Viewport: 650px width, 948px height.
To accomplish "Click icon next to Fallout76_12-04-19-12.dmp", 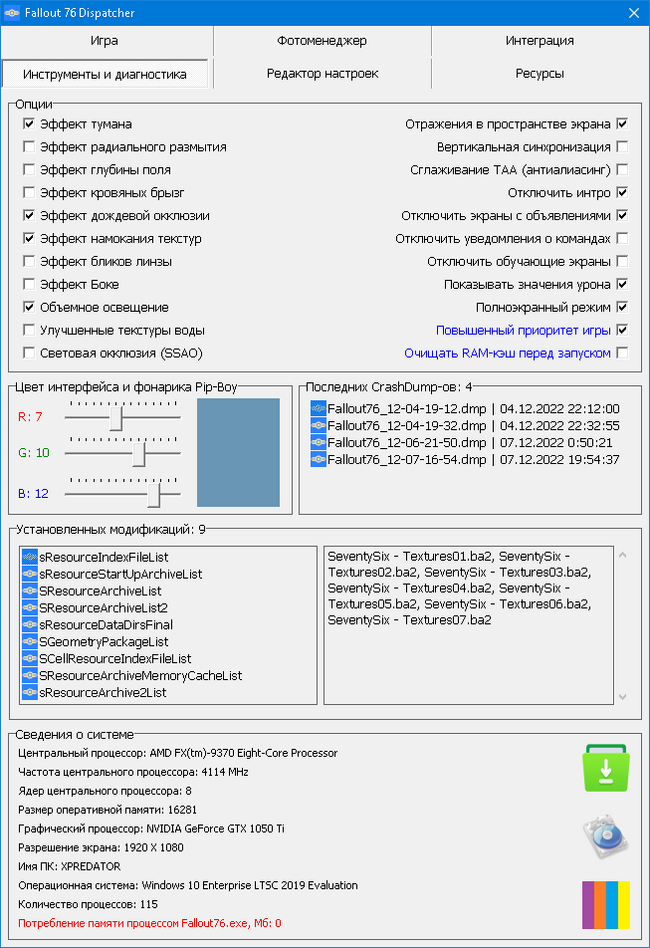I will point(318,408).
